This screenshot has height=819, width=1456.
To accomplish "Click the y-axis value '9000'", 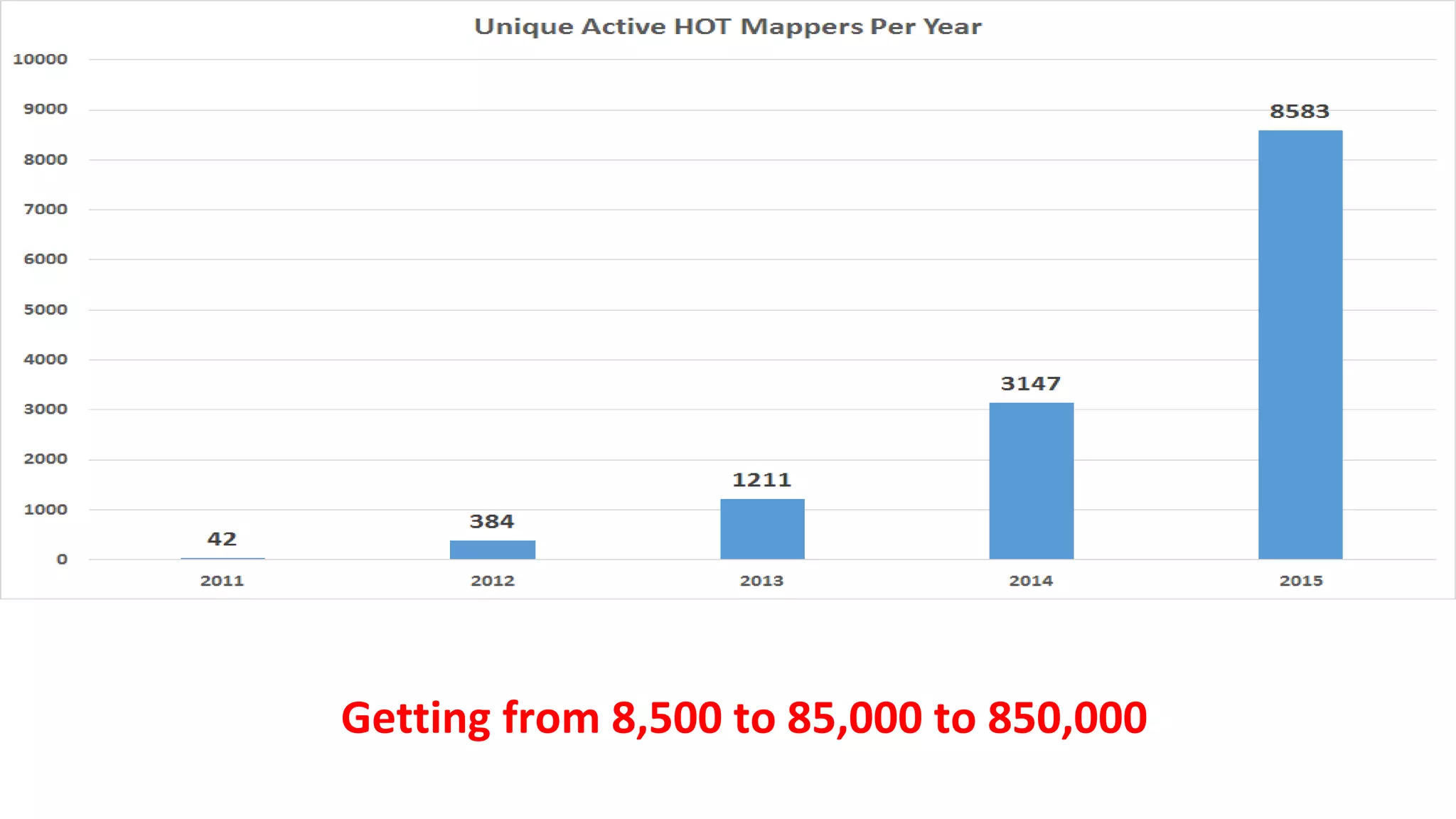I will [x=45, y=109].
